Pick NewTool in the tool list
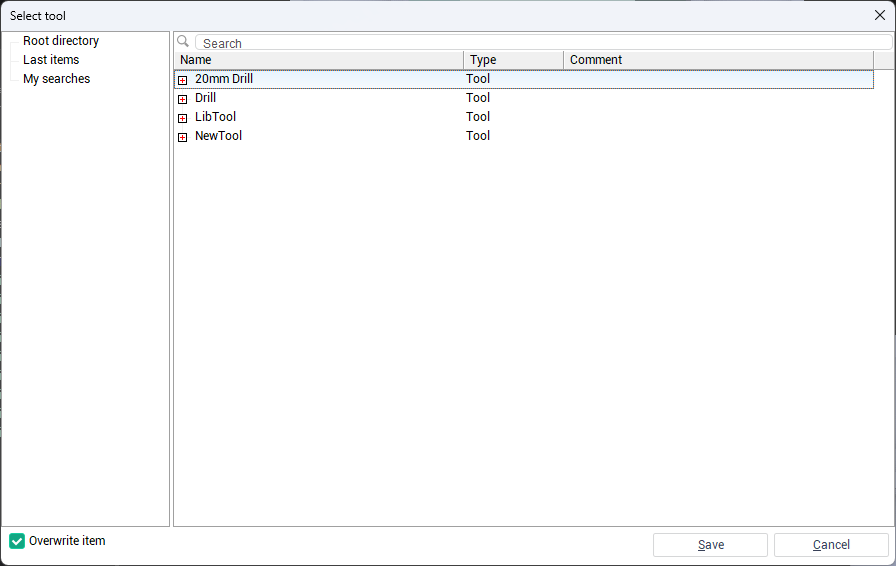The image size is (896, 566). coord(218,136)
